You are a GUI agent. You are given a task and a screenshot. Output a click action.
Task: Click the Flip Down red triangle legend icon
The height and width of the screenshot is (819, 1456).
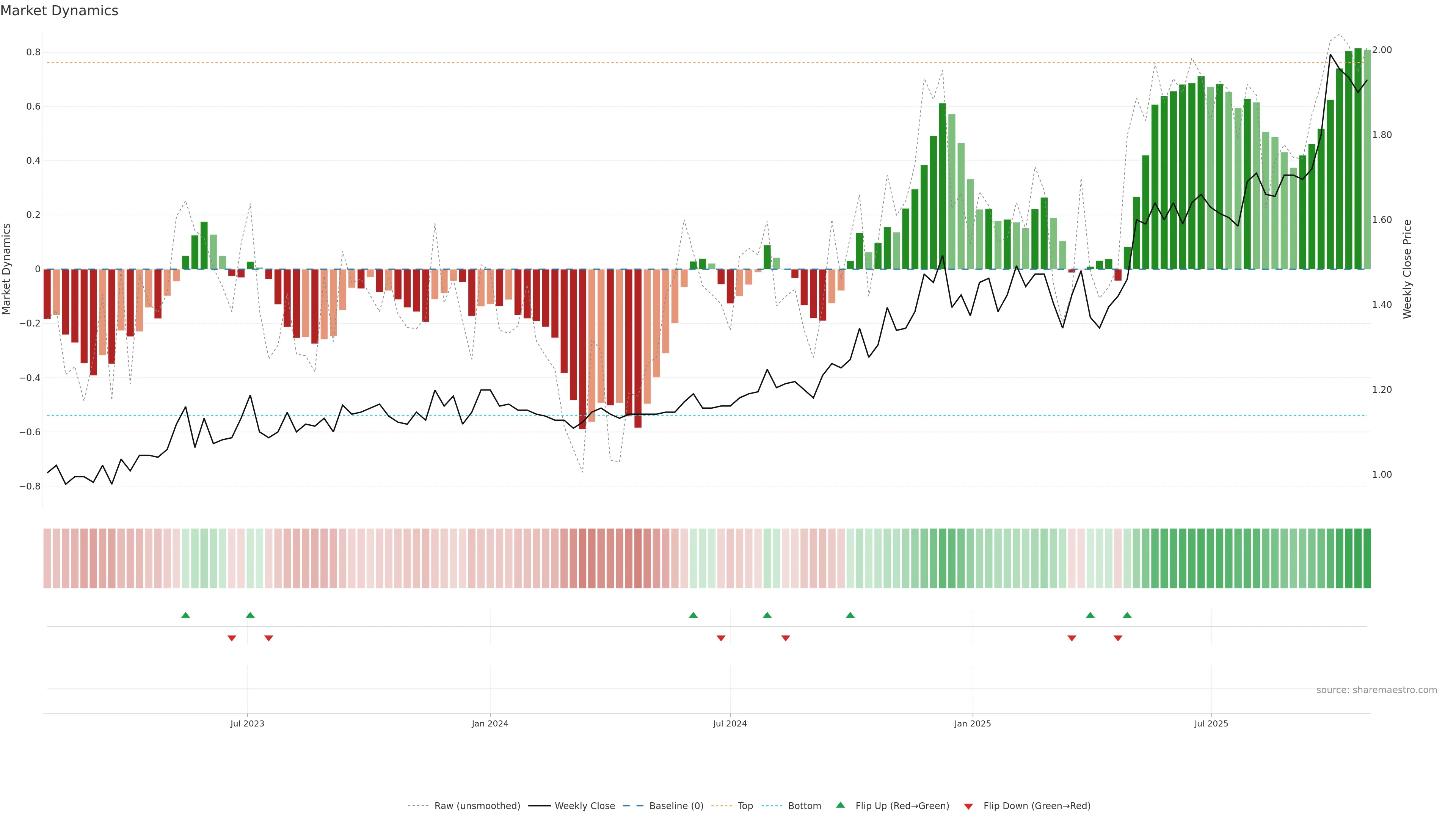[968, 806]
